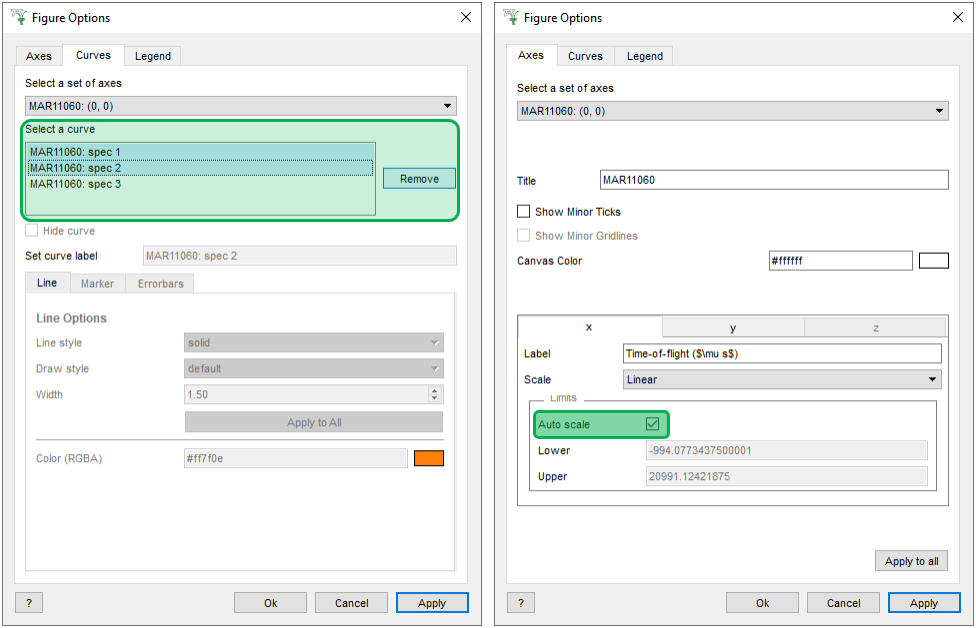This screenshot has width=976, height=628.
Task: Click the lowercase 'Apply to all' button under axis limits
Action: click(911, 561)
